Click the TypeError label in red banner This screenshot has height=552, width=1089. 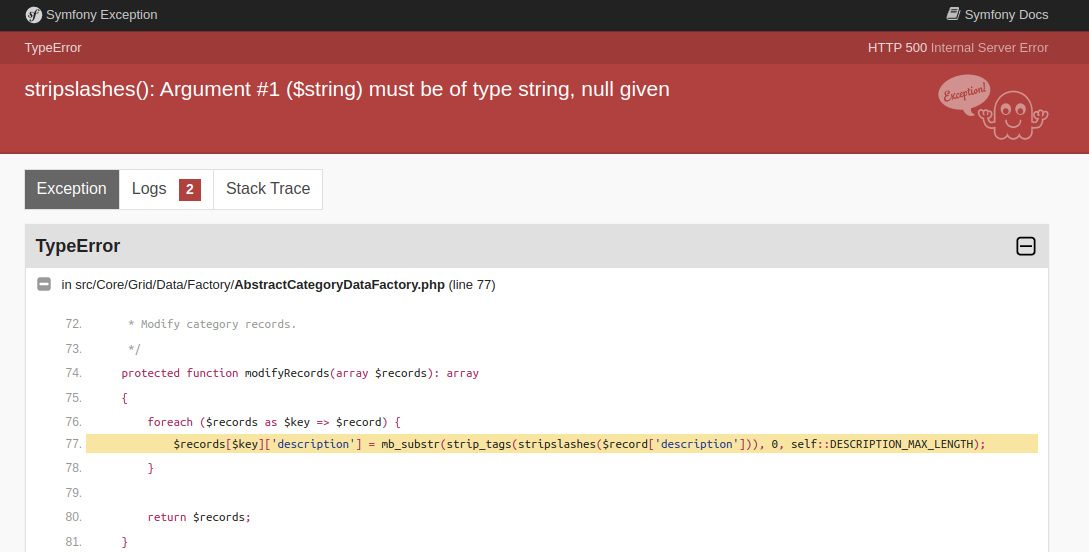pos(53,48)
